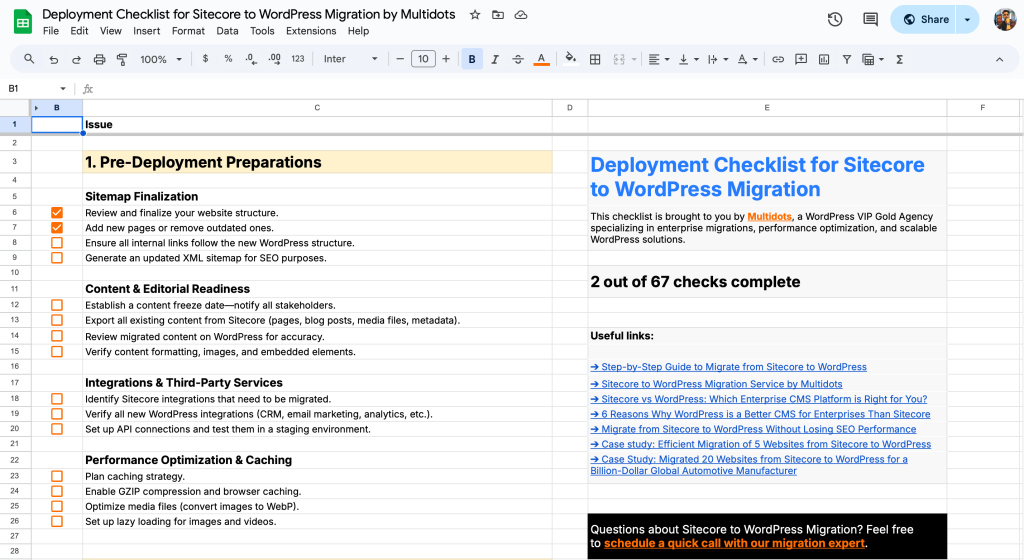
Task: Open the functions sigma icon
Action: (899, 59)
